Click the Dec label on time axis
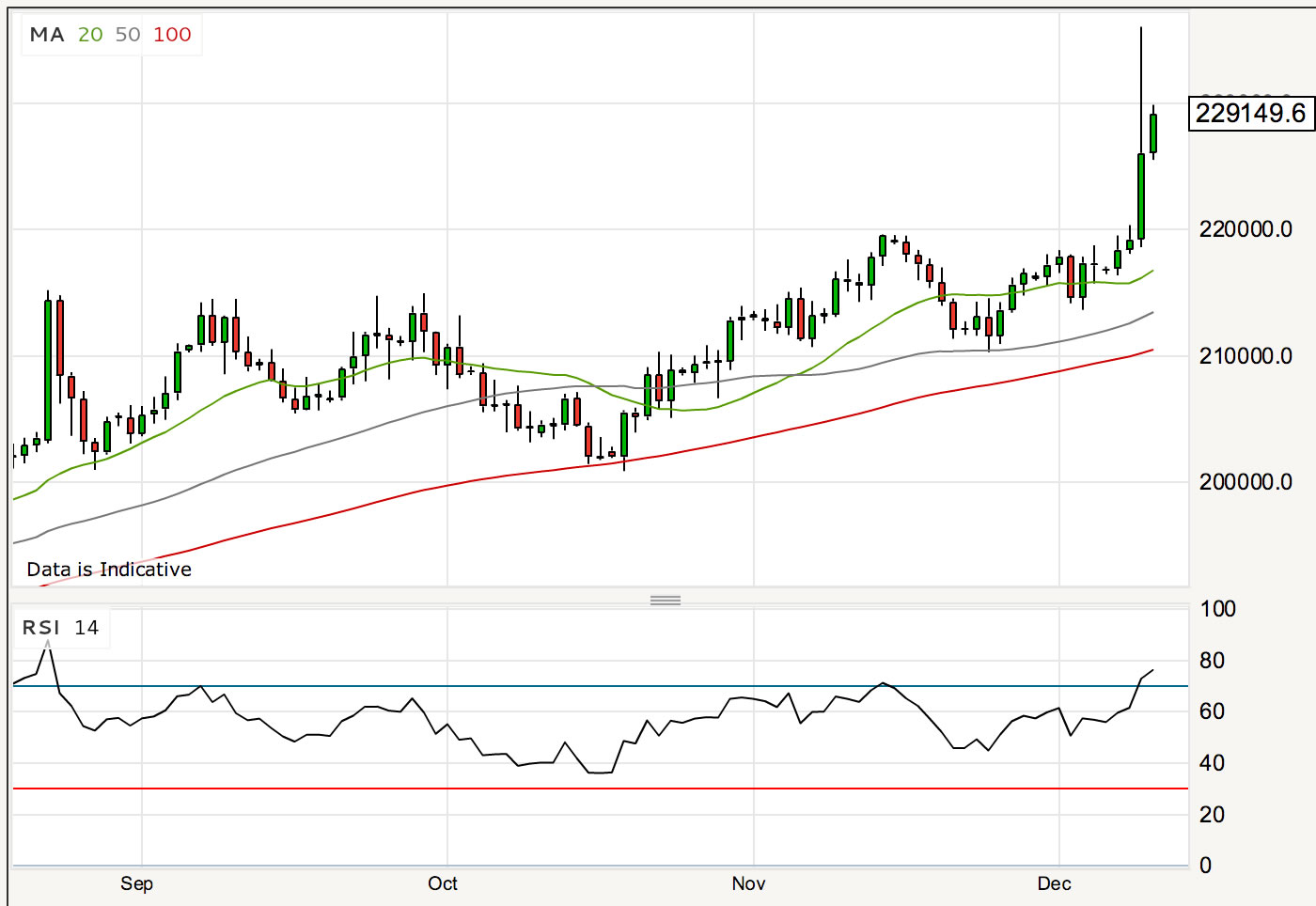Image resolution: width=1316 pixels, height=906 pixels. pyautogui.click(x=1054, y=883)
